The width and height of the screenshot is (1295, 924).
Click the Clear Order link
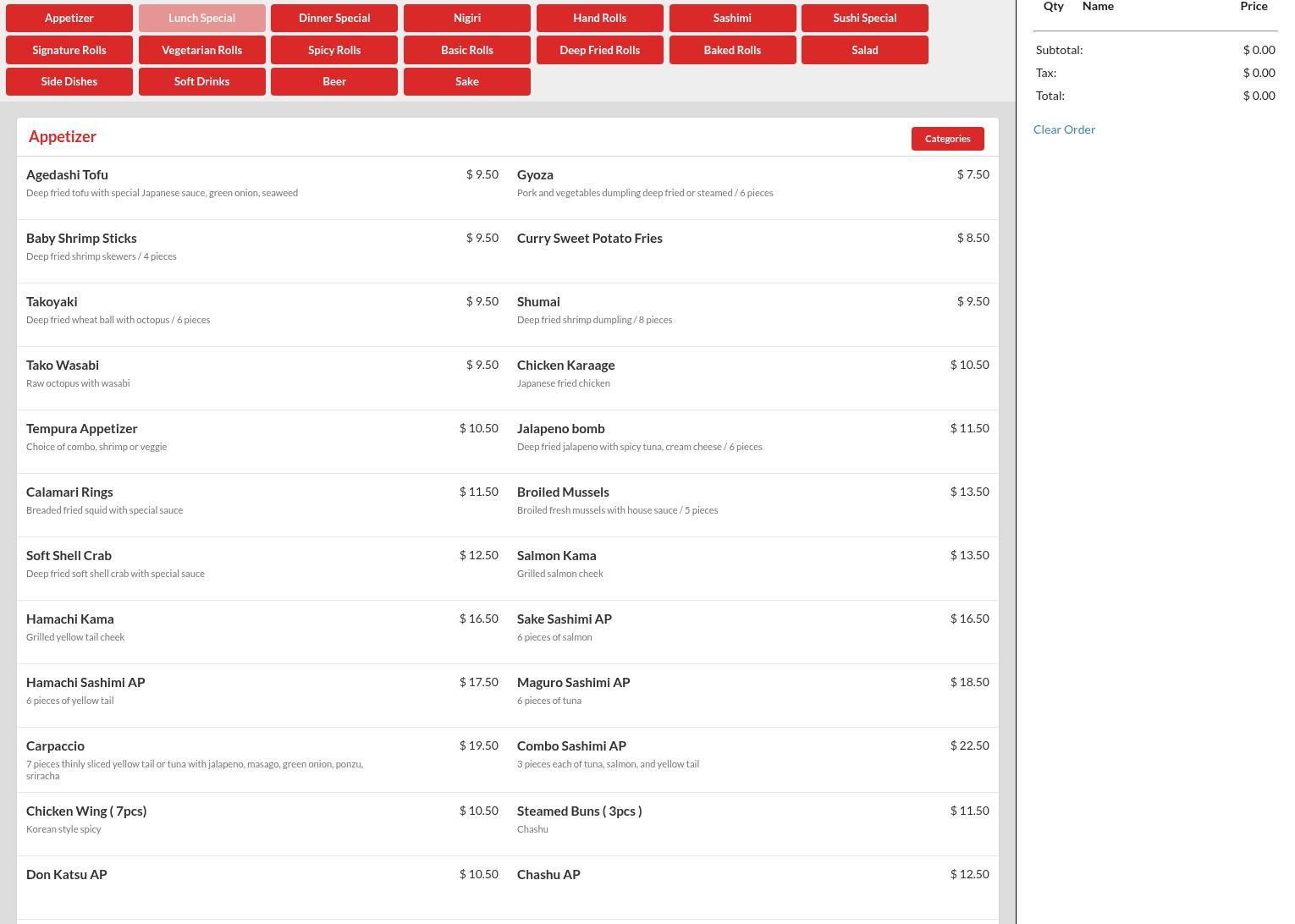pos(1064,129)
